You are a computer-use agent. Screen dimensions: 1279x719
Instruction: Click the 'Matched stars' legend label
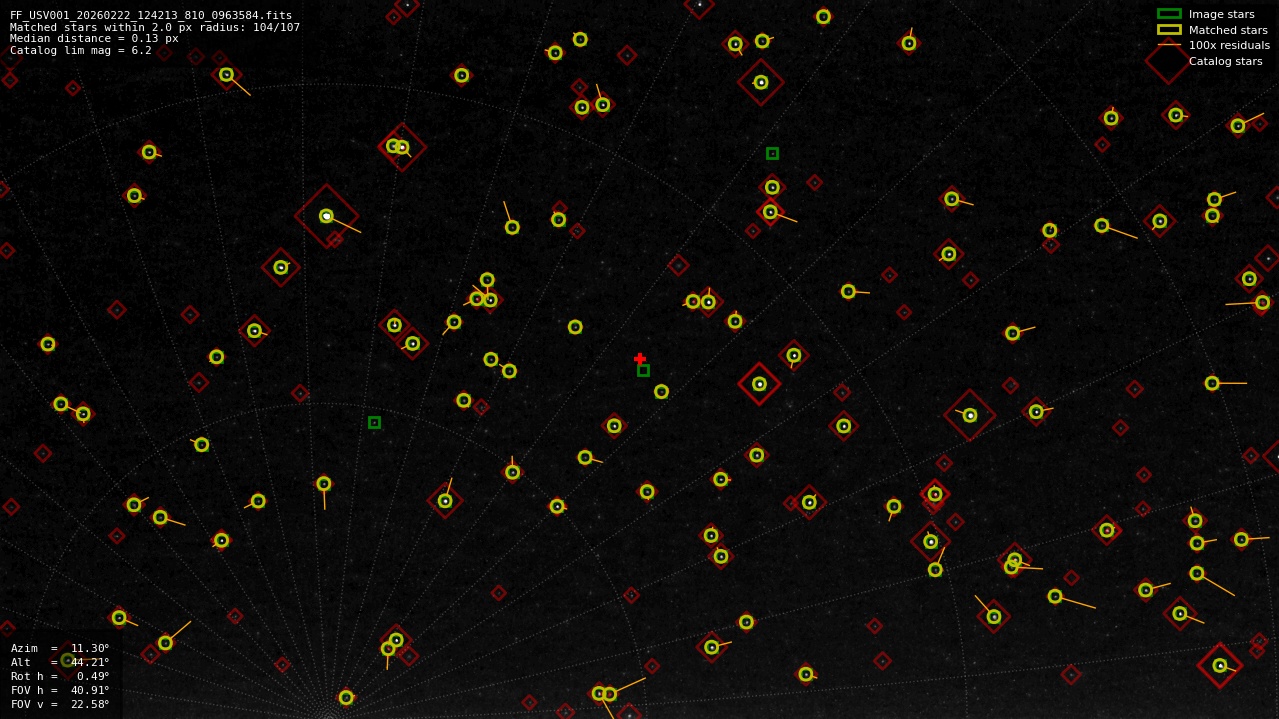[1228, 30]
